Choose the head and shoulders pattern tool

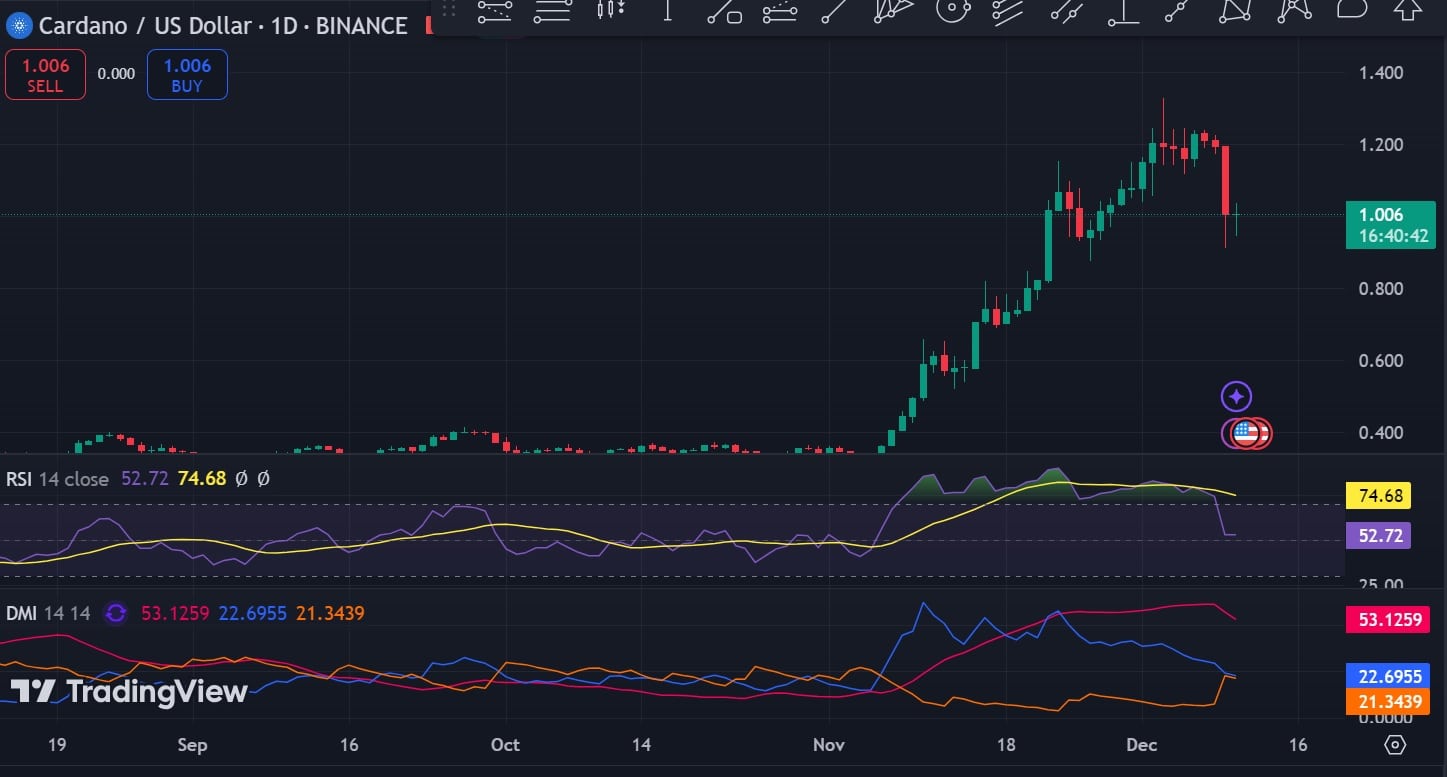1295,11
